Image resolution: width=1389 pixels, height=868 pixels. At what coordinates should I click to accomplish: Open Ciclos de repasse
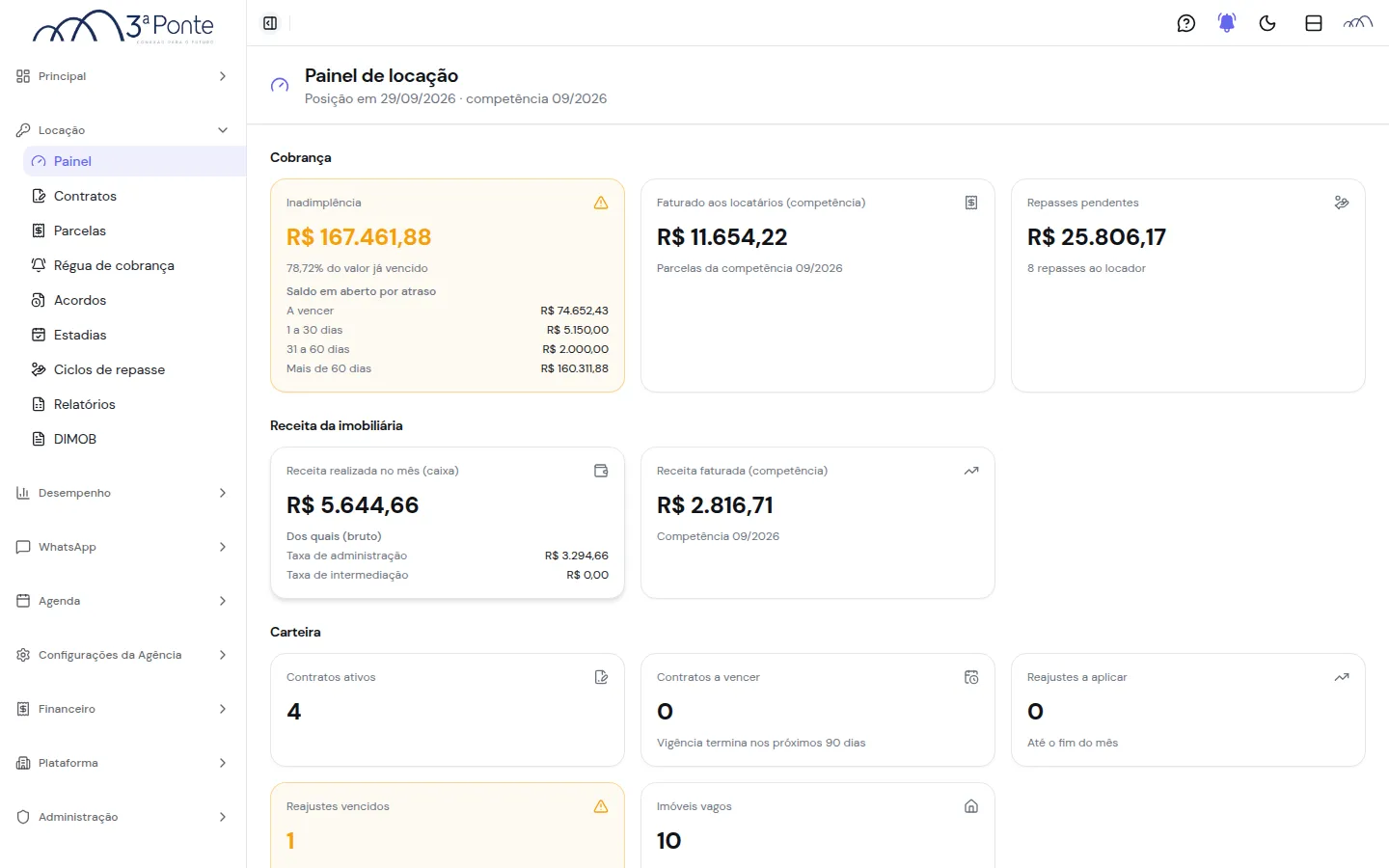coord(134,369)
